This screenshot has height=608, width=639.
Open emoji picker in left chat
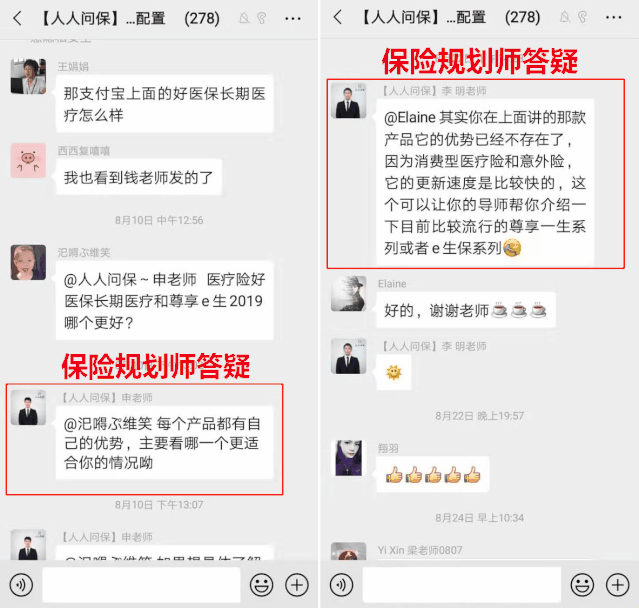click(x=261, y=585)
